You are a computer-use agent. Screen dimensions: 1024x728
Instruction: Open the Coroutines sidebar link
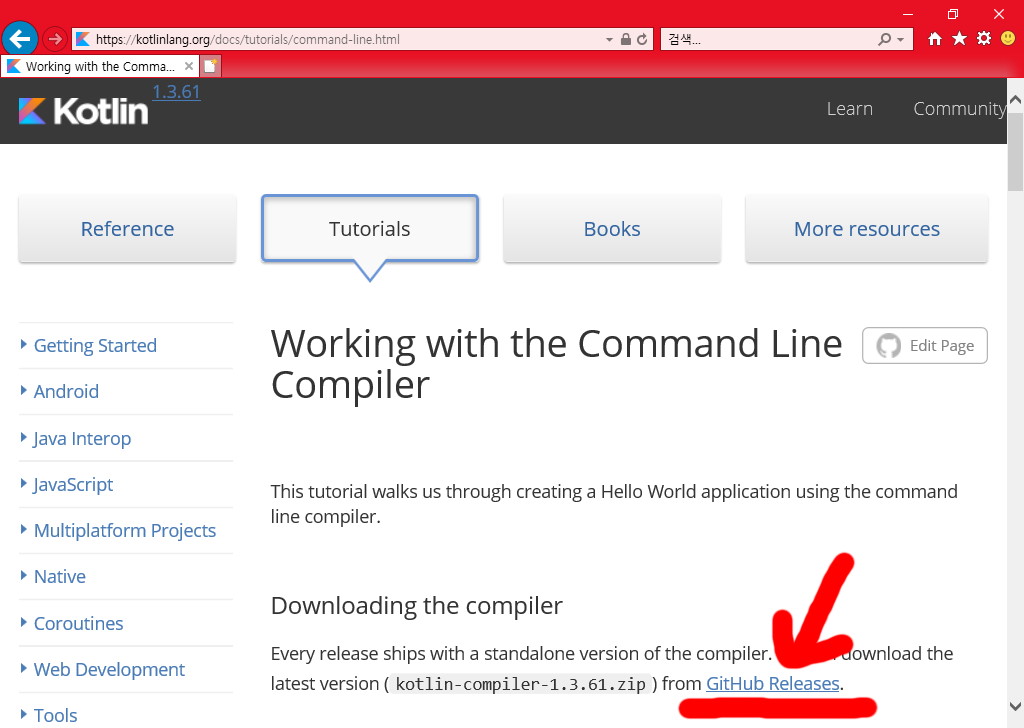(78, 624)
